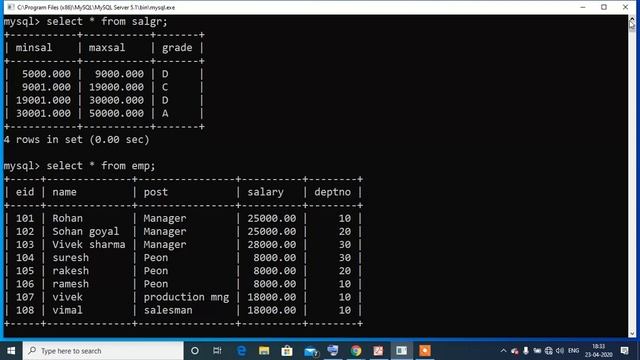The image size is (640, 360).
Task: Open the Windows Start menu
Action: [x=11, y=351]
